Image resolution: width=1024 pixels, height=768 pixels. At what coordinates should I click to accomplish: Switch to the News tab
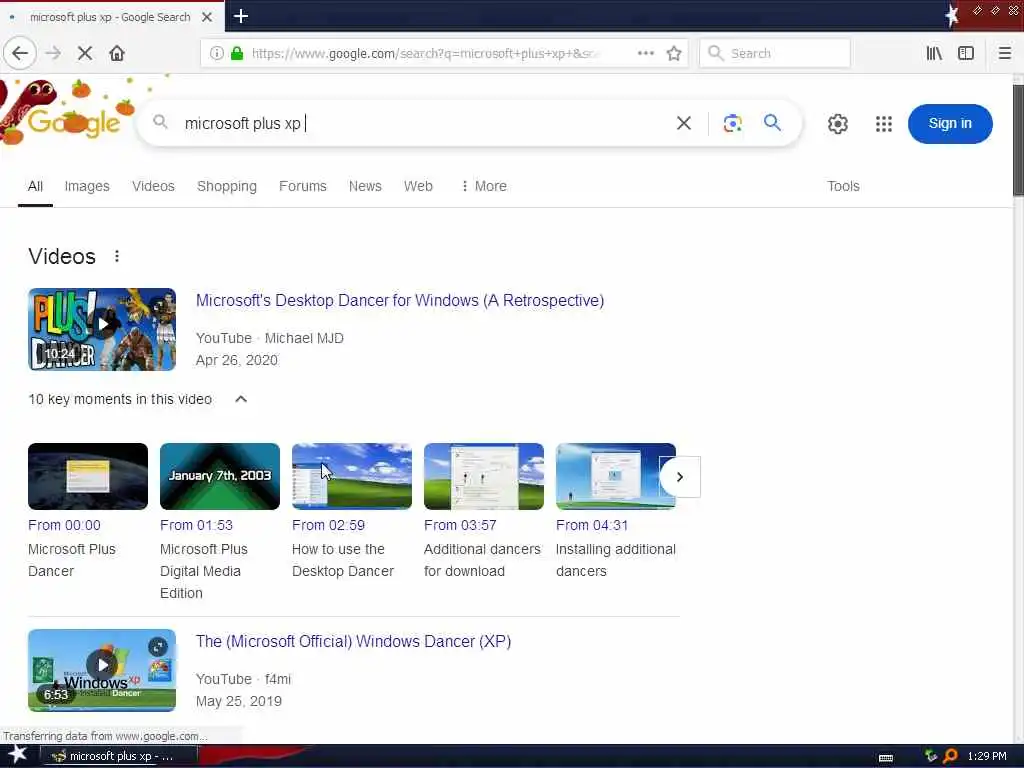click(x=365, y=186)
